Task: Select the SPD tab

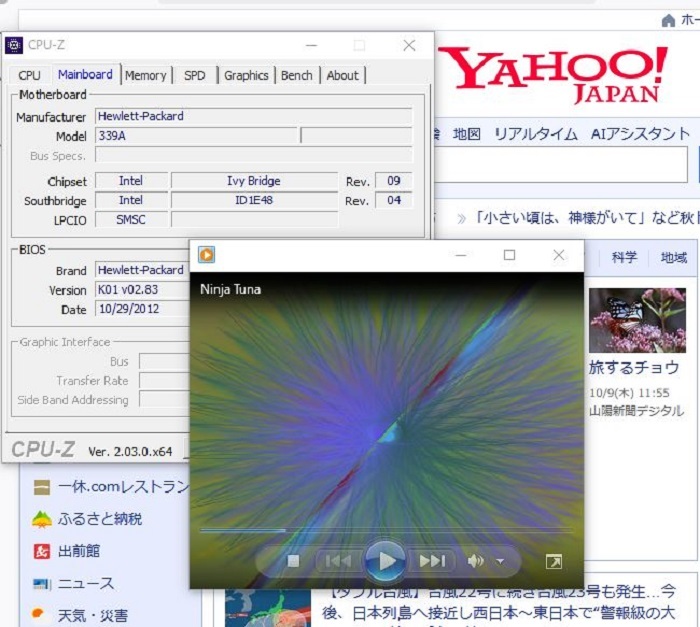Action: (x=195, y=75)
